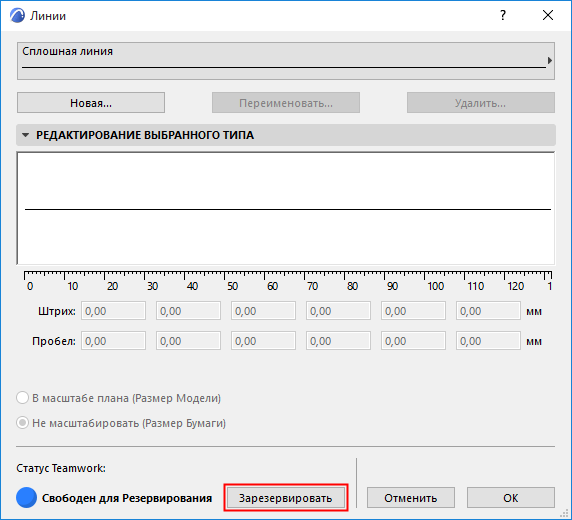This screenshot has height=520, width=572.
Task: Click the second Пробел value field
Action: pyautogui.click(x=188, y=341)
